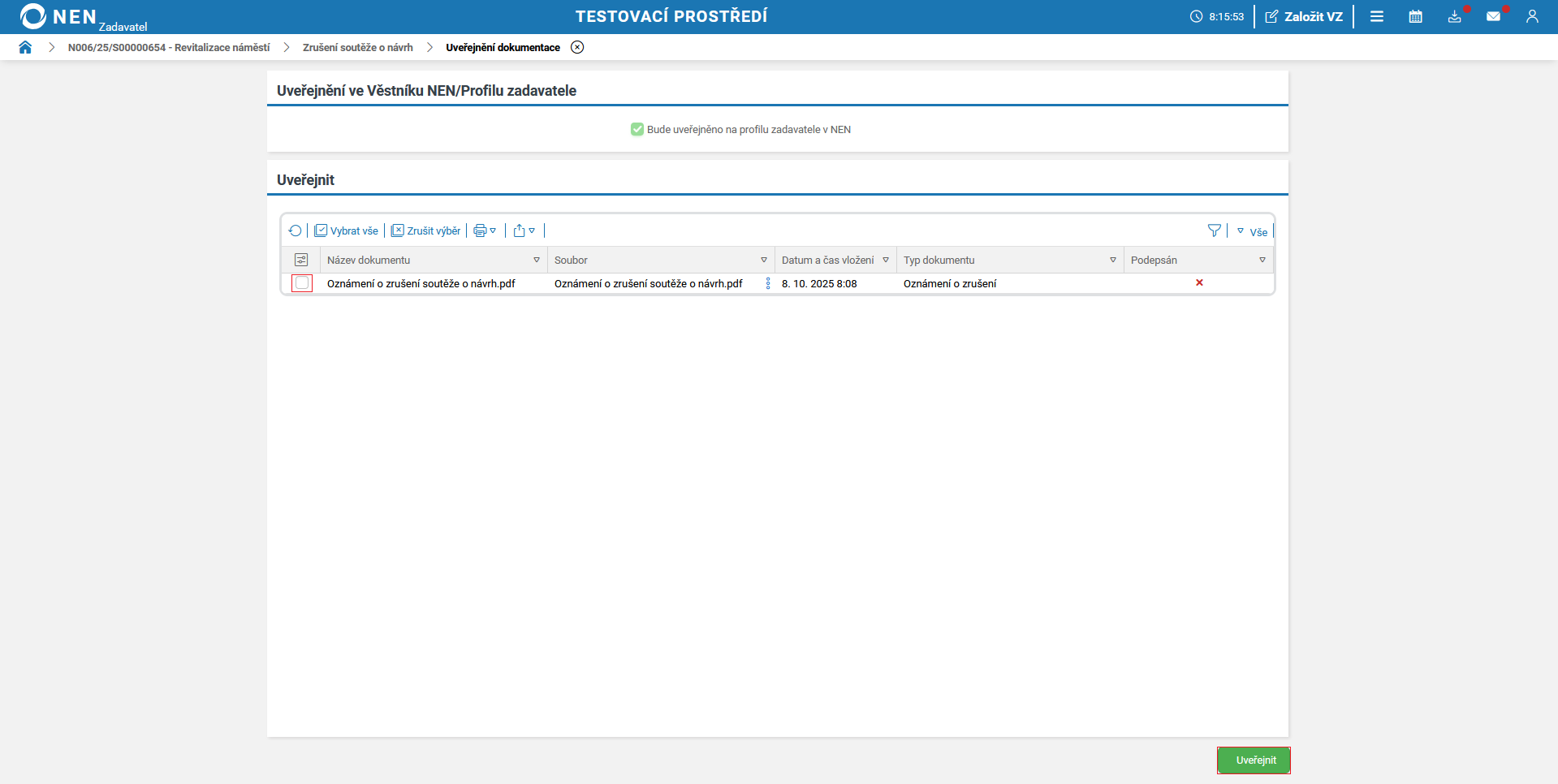1558x784 pixels.
Task: Open the hamburger main menu
Action: click(x=1377, y=17)
